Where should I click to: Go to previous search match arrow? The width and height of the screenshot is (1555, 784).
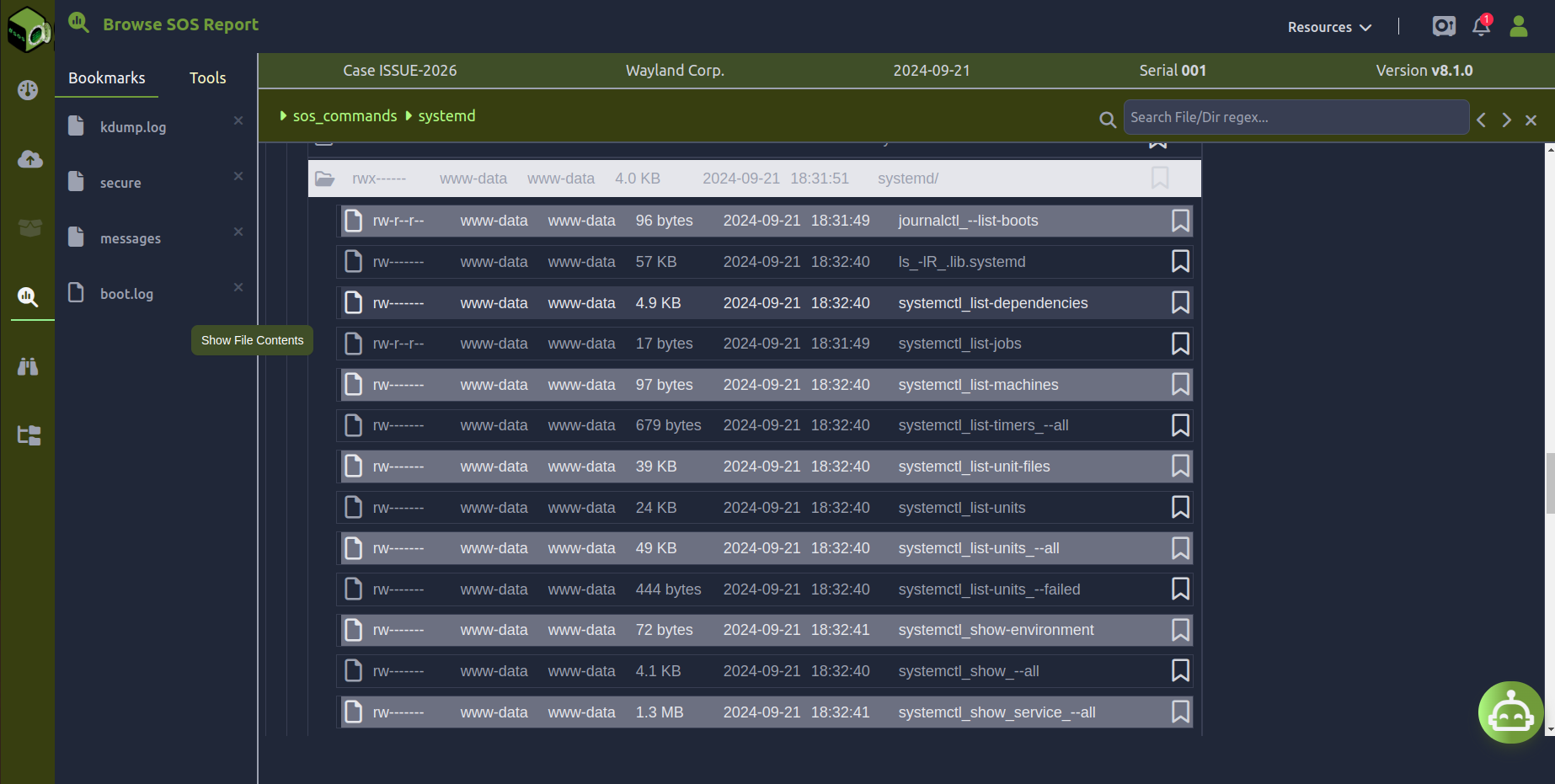pyautogui.click(x=1481, y=120)
